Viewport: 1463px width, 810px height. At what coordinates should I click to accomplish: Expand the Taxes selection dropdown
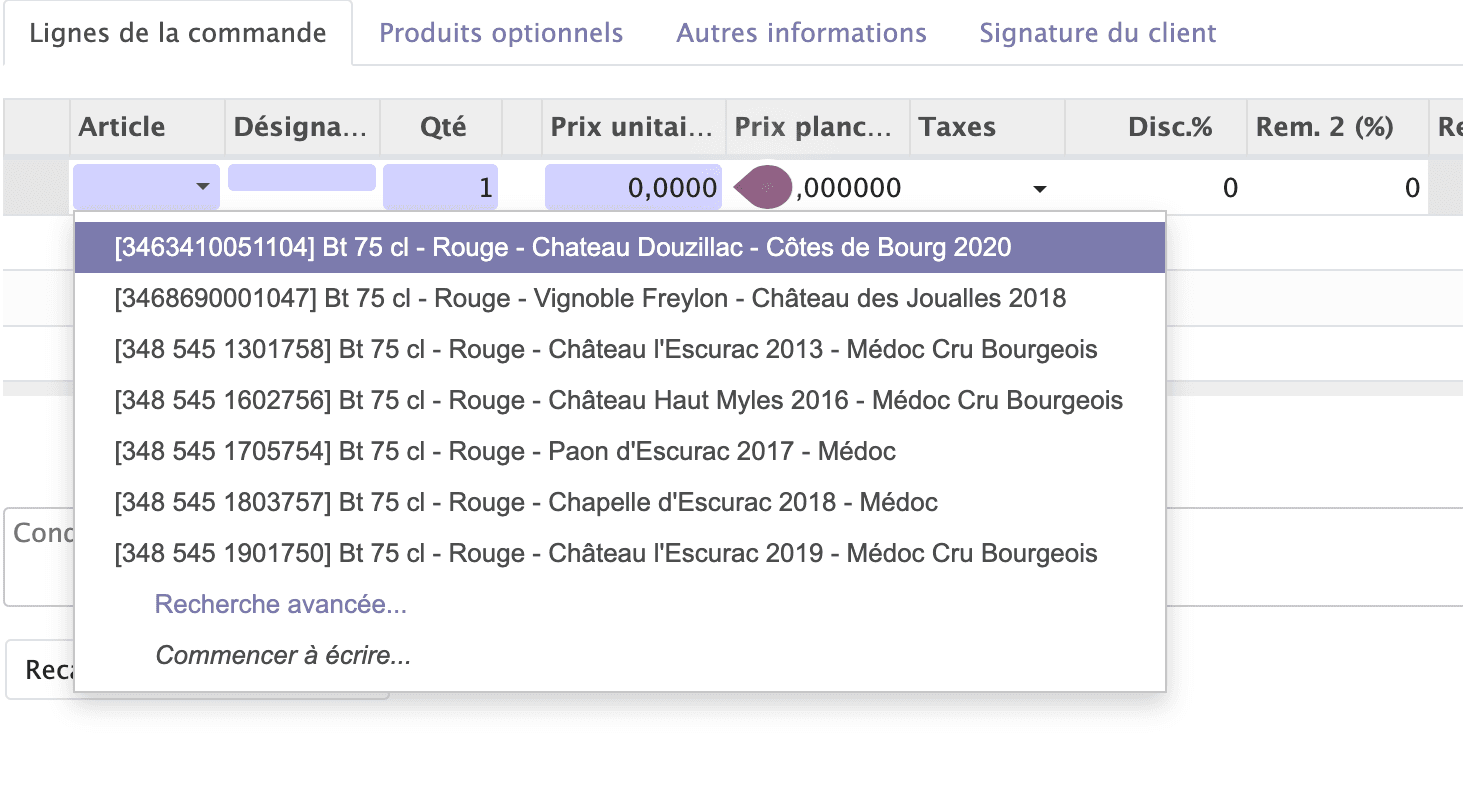[1040, 188]
